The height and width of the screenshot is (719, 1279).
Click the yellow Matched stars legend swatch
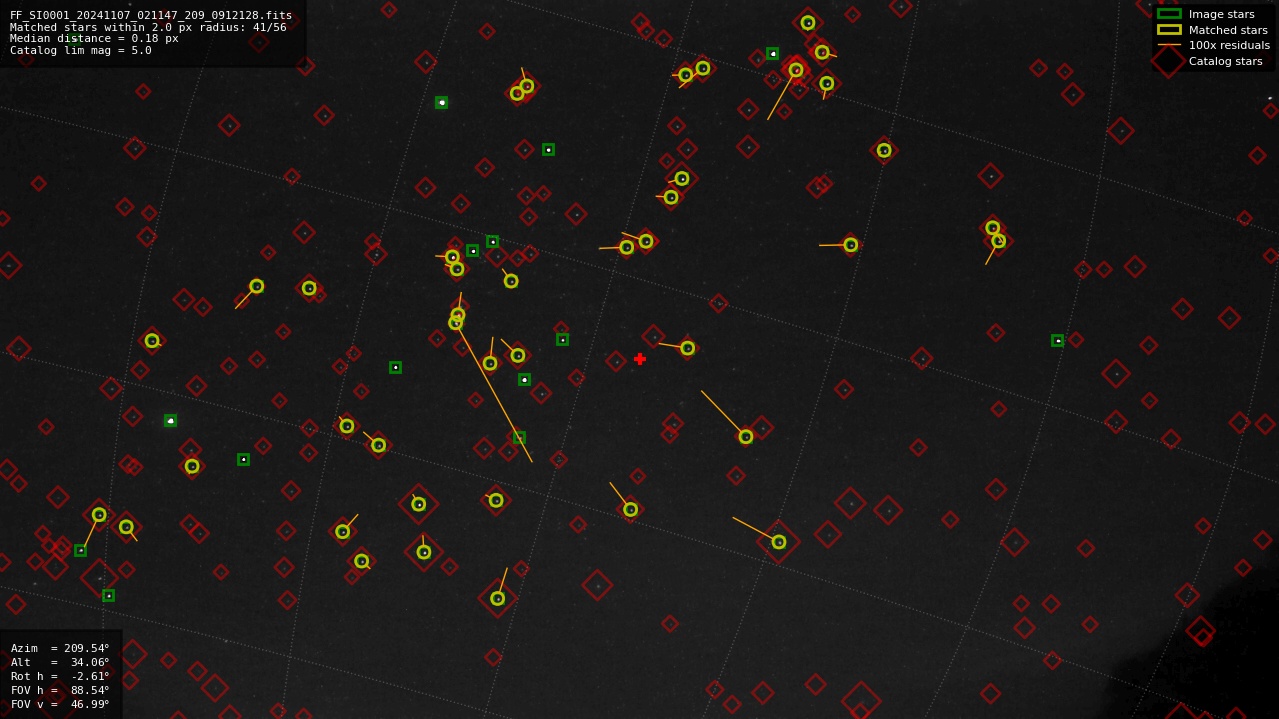click(x=1169, y=30)
